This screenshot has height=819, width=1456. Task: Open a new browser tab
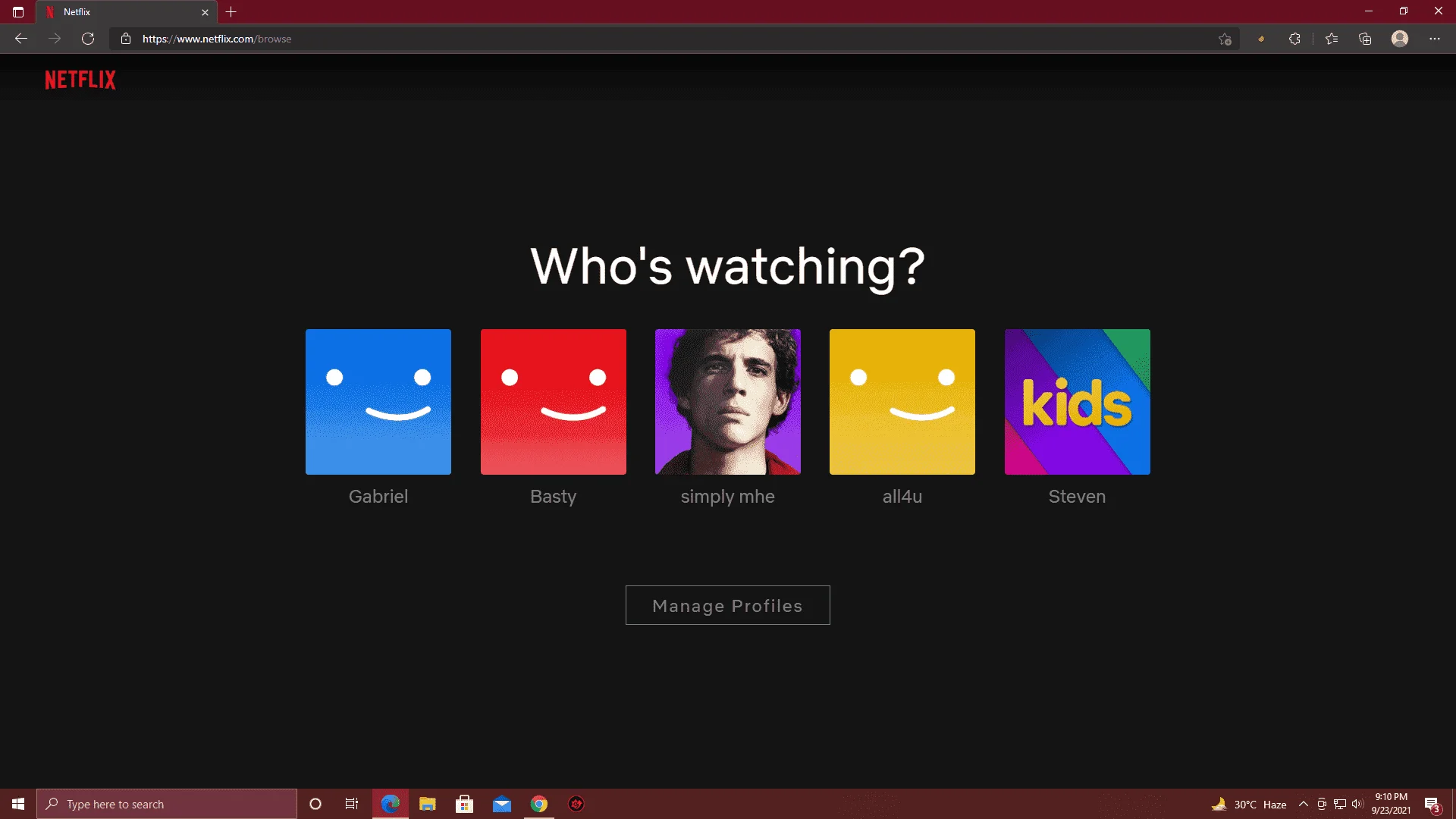(x=231, y=12)
